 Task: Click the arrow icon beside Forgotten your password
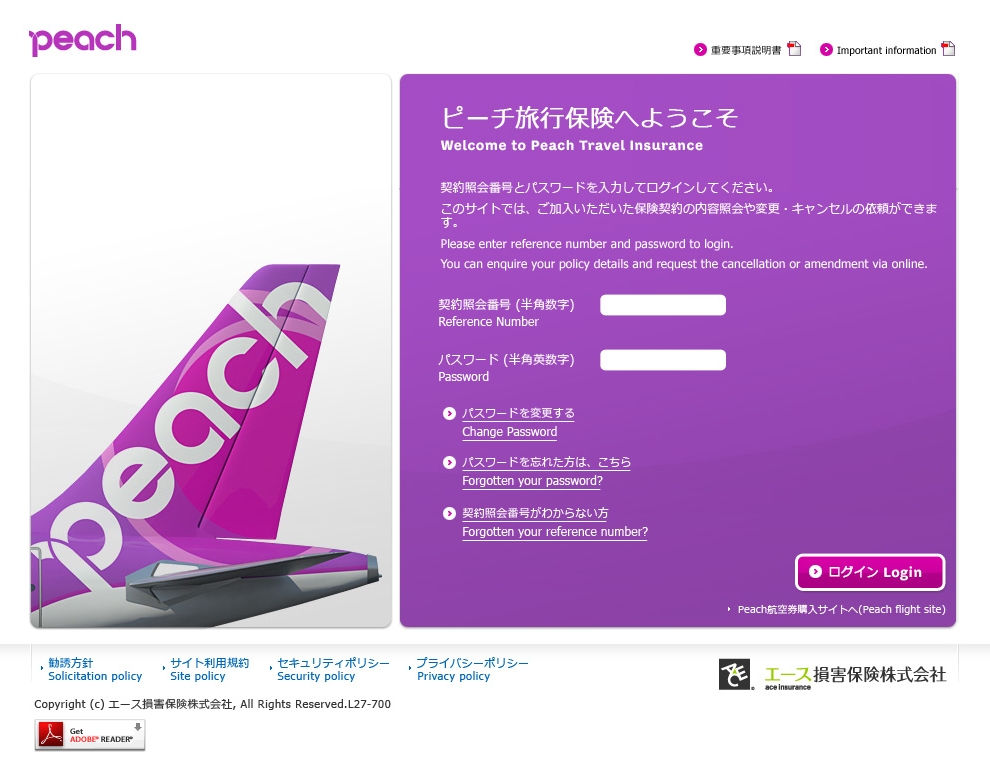449,463
